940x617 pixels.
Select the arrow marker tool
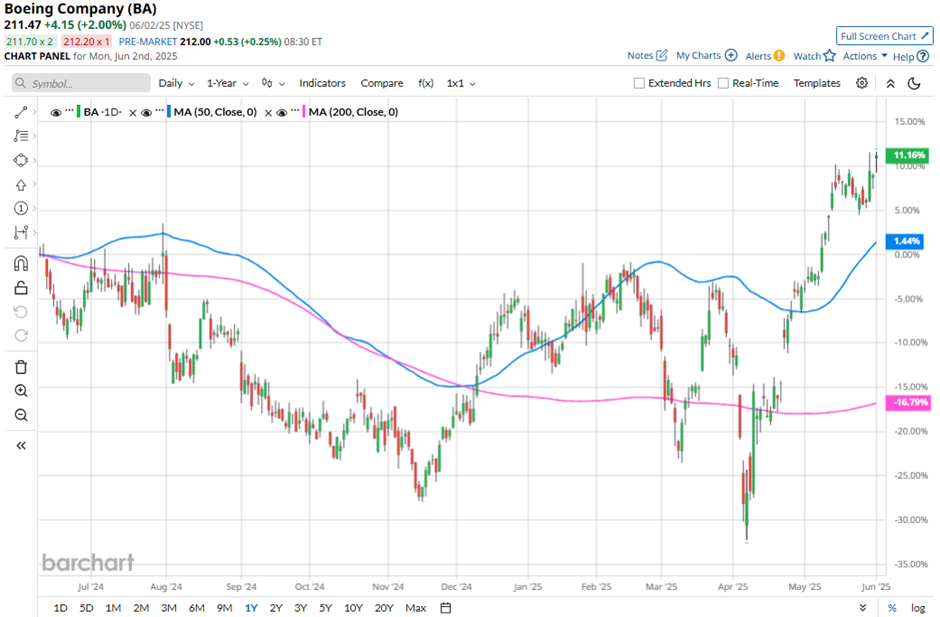(x=21, y=185)
